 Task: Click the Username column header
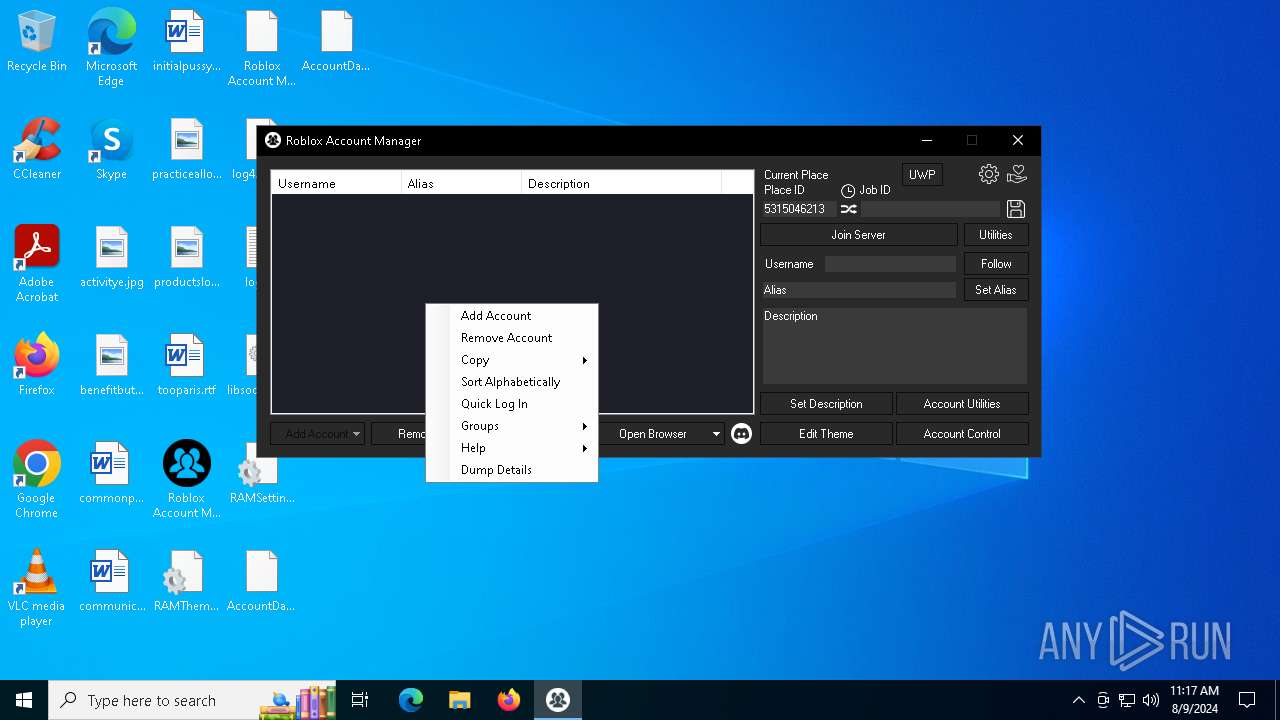pyautogui.click(x=336, y=184)
